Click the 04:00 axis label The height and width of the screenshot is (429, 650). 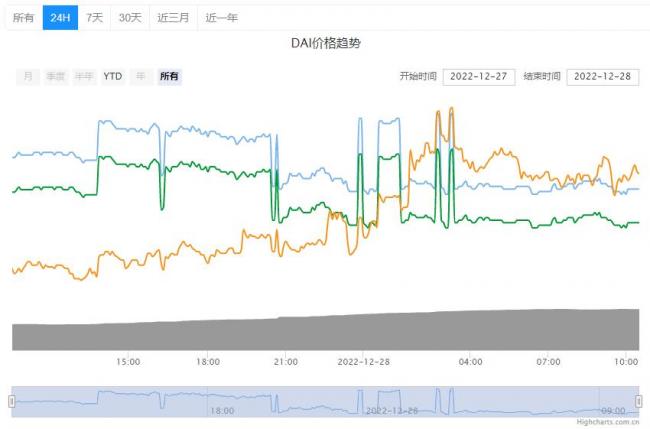(x=471, y=362)
